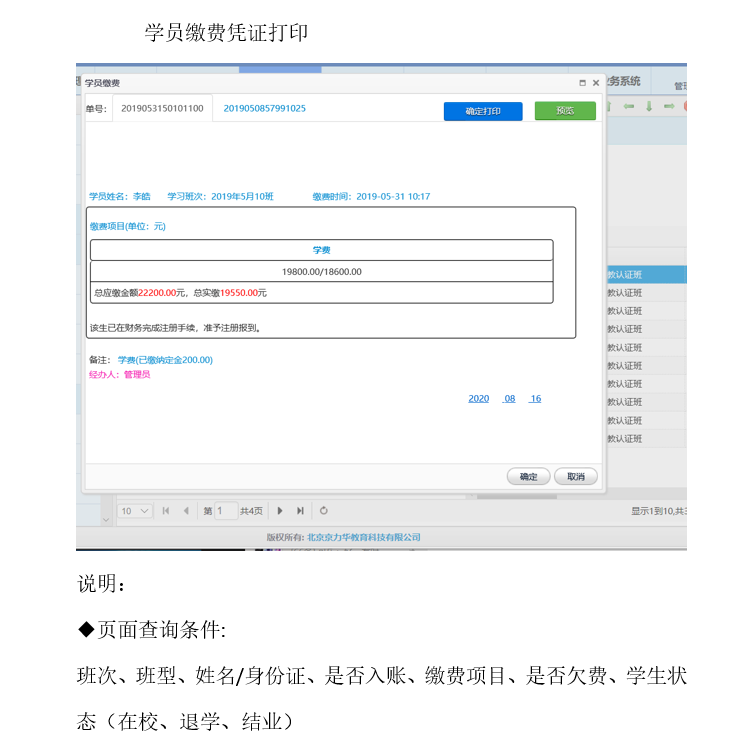Maximize the 学员缴费 dialog window
Viewport: 754px width, 755px height.
click(x=582, y=83)
